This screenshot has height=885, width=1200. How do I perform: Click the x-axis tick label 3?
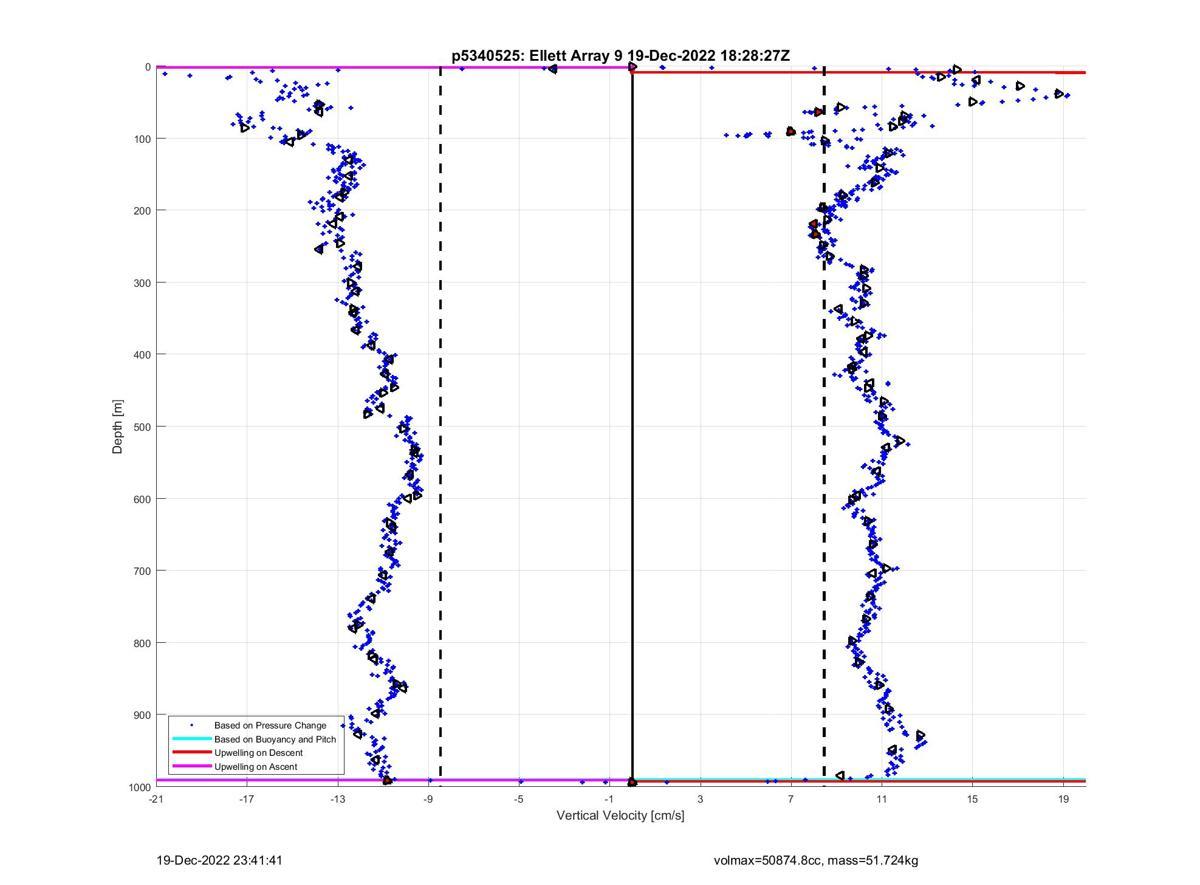tap(700, 799)
